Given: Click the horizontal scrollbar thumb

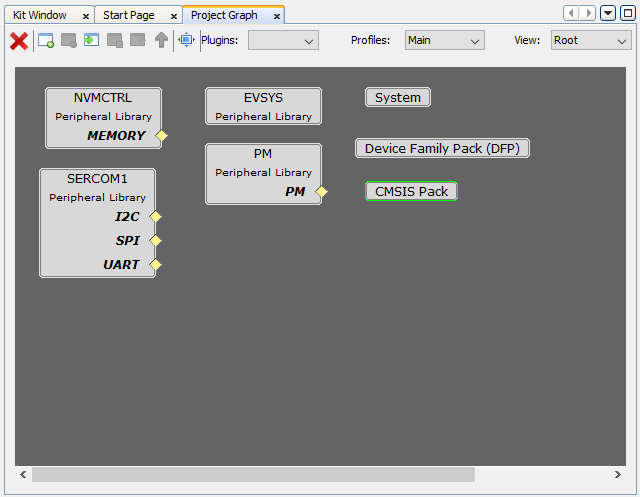Looking at the screenshot, I should click(x=253, y=474).
